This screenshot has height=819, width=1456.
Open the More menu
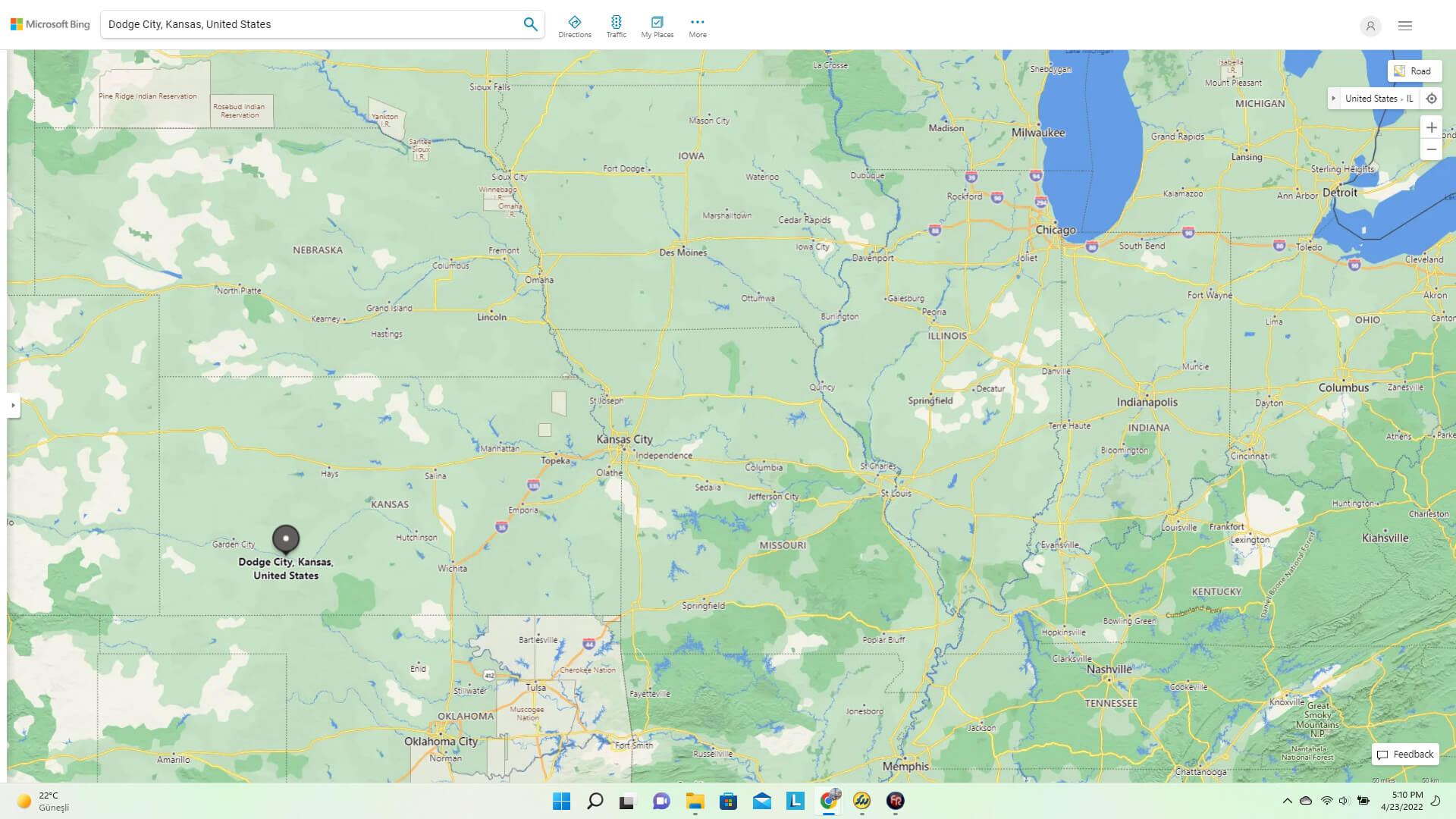coord(697,27)
